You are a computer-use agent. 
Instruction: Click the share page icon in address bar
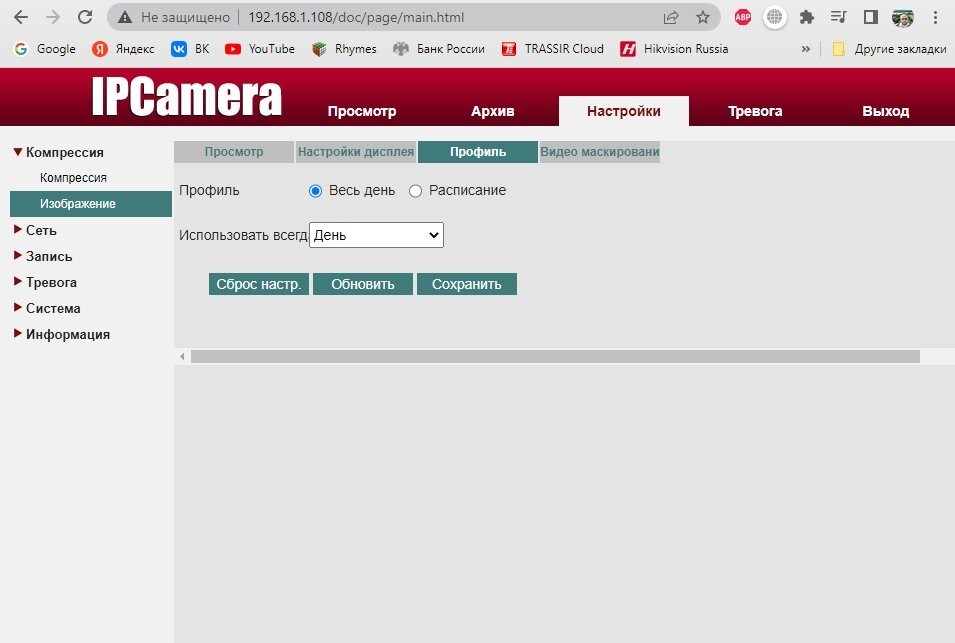pyautogui.click(x=671, y=17)
